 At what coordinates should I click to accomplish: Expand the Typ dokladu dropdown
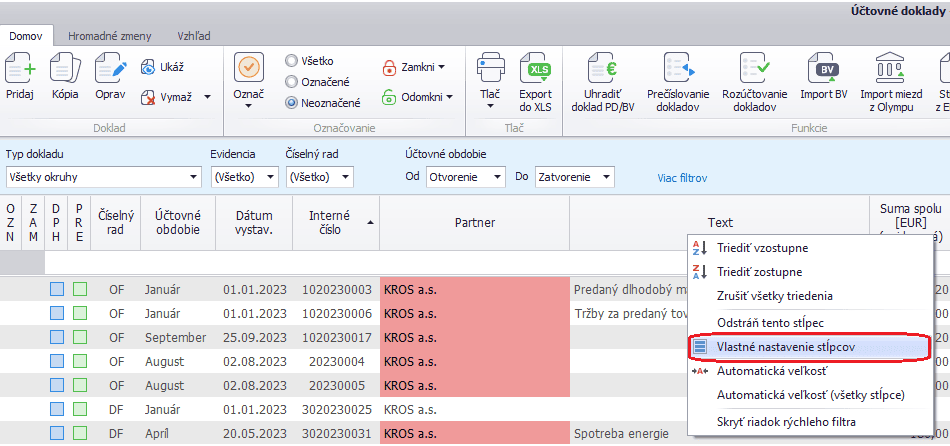click(194, 178)
